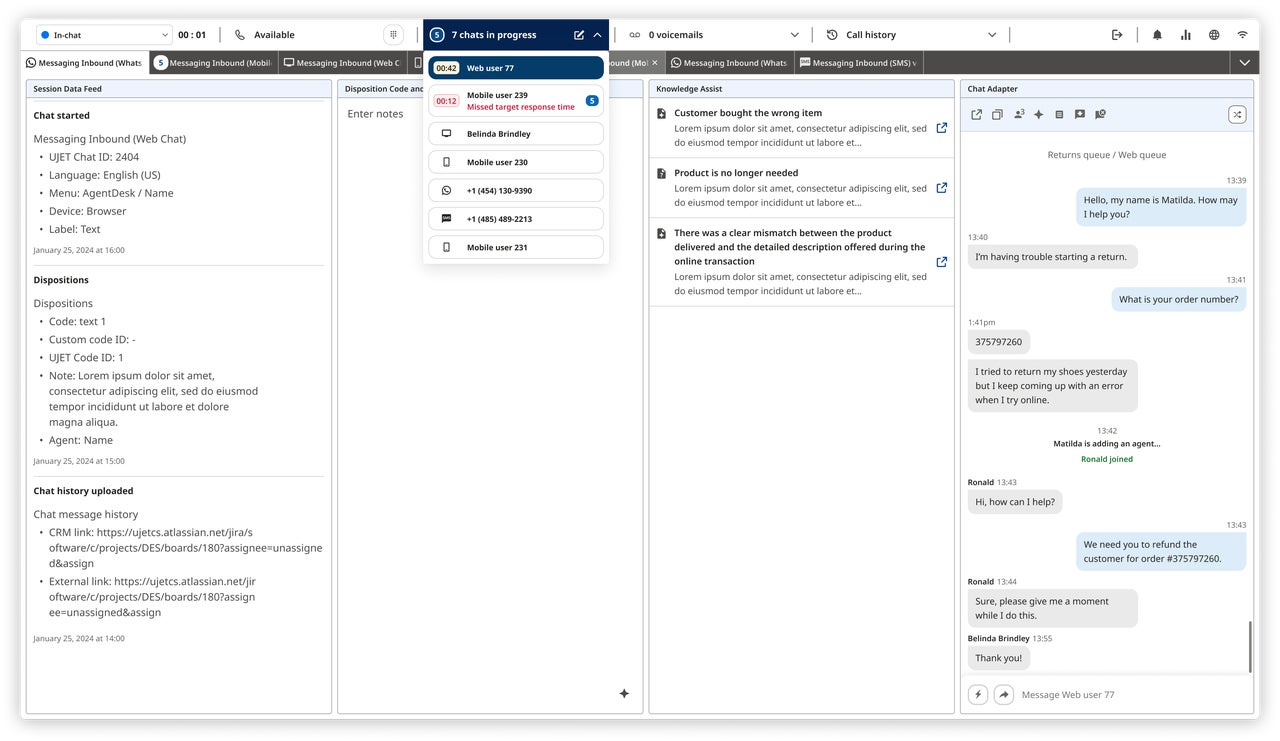Select Belinda Brindley from chat list
Image resolution: width=1280 pixels, height=741 pixels.
(x=515, y=133)
